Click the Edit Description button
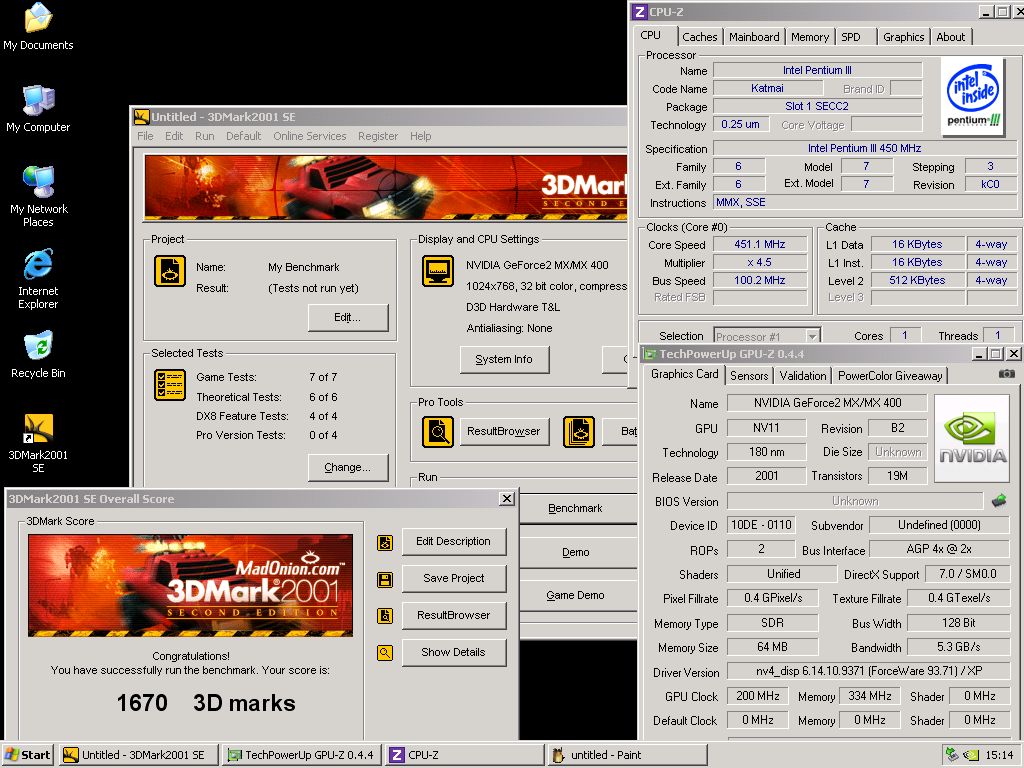Viewport: 1024px width, 768px height. click(454, 541)
